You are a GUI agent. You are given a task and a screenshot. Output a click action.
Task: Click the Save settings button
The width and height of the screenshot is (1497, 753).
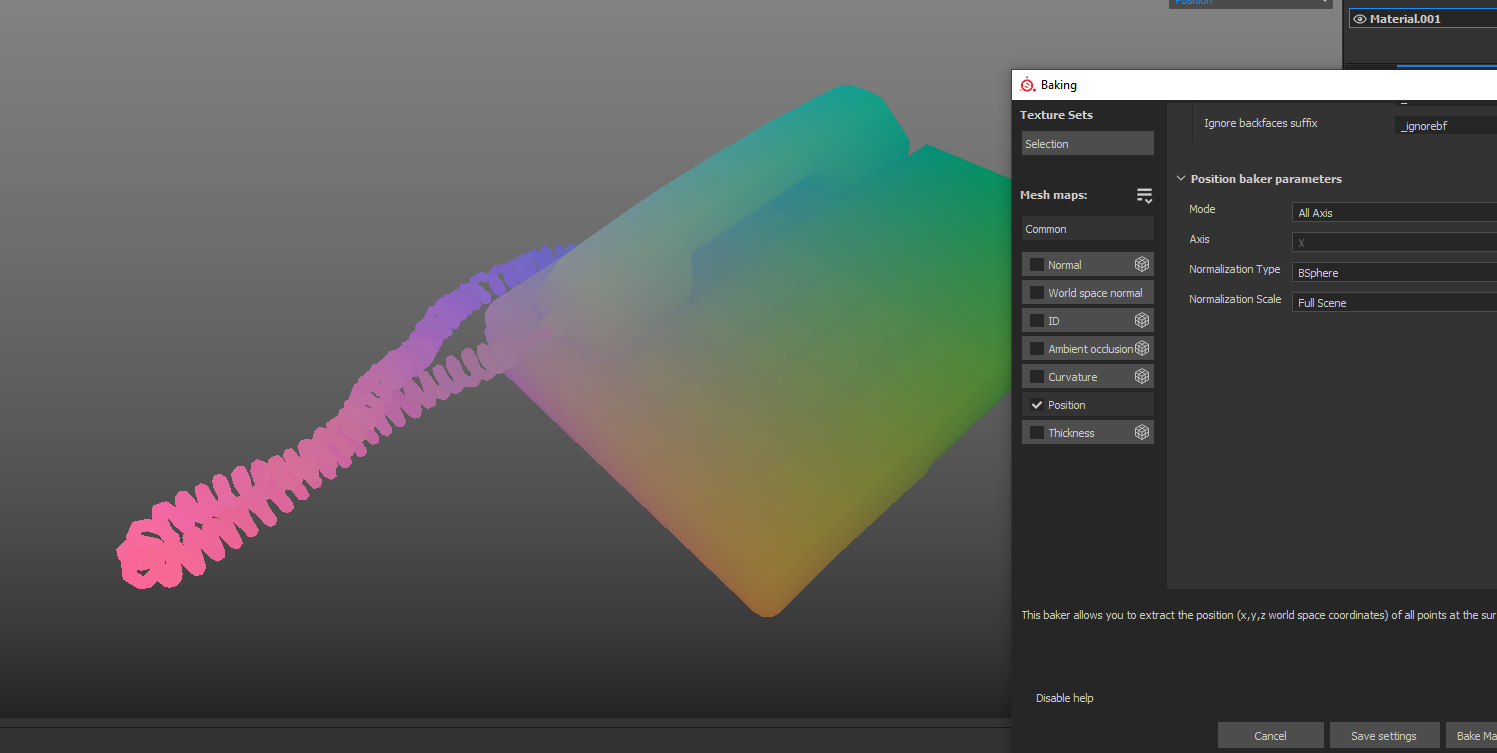[x=1384, y=736]
